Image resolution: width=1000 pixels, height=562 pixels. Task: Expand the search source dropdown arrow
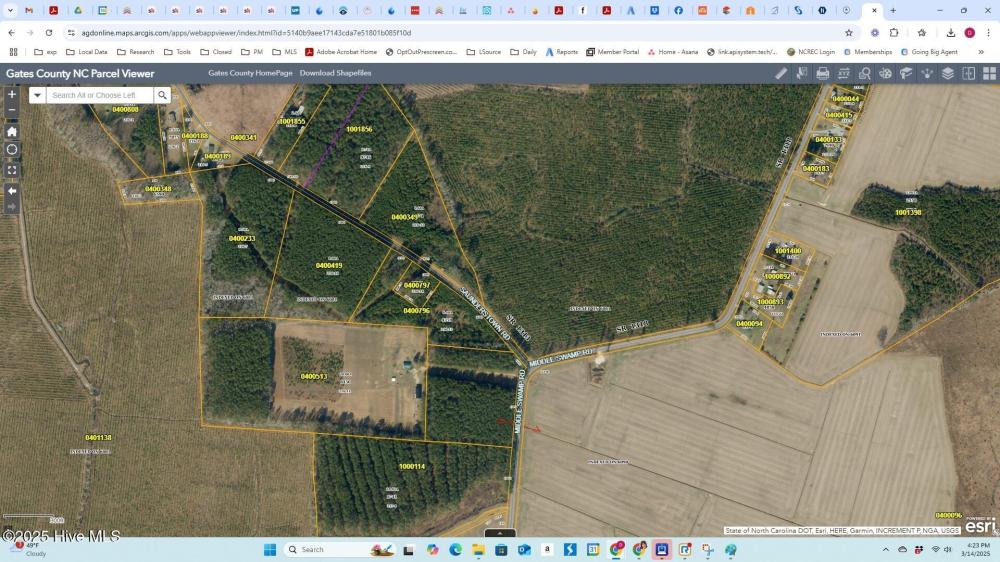point(37,95)
